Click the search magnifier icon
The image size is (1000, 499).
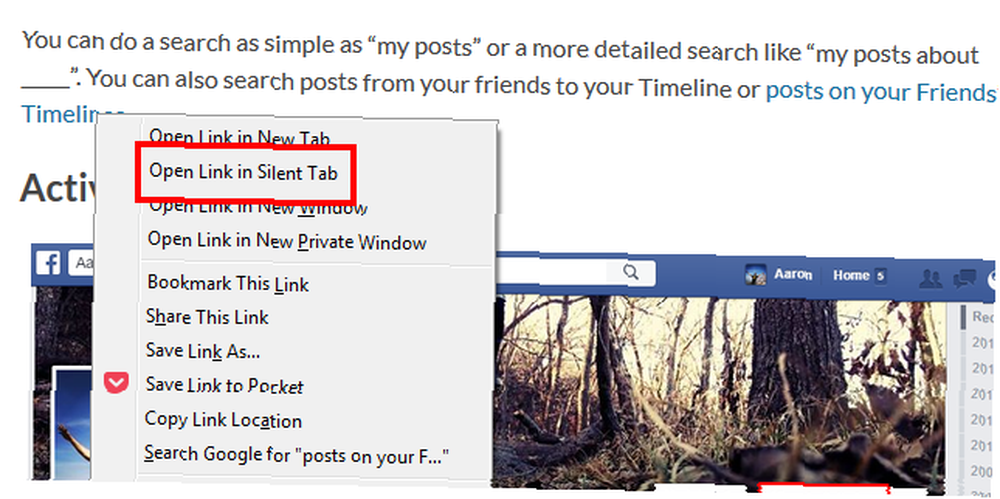[631, 272]
